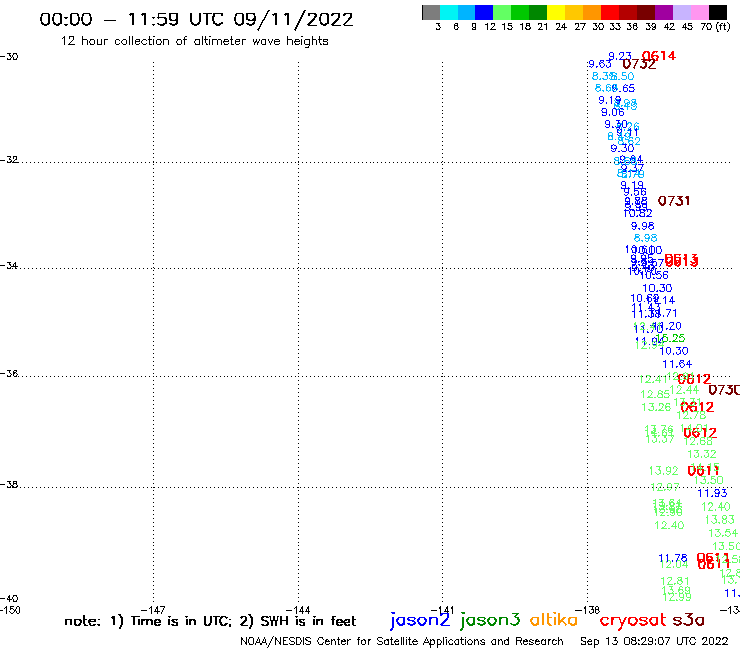Click the red 'cryosat' satellite legend label

(x=632, y=620)
